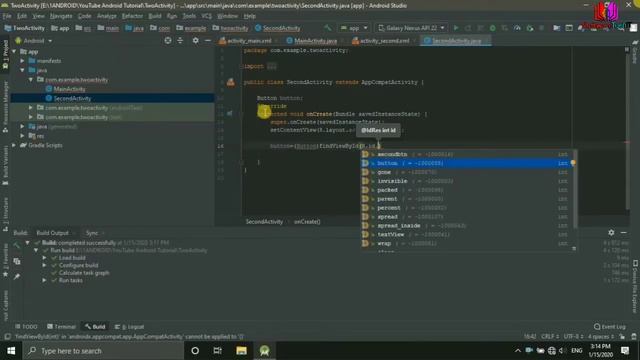Open the Logcat tool window

(130, 327)
